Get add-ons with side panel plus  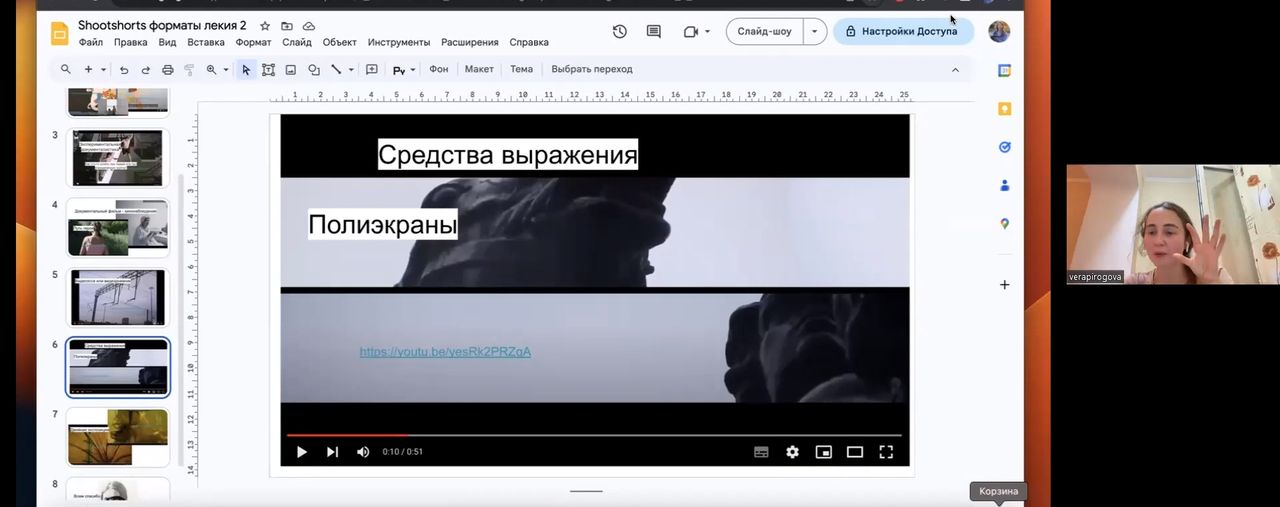click(1005, 285)
